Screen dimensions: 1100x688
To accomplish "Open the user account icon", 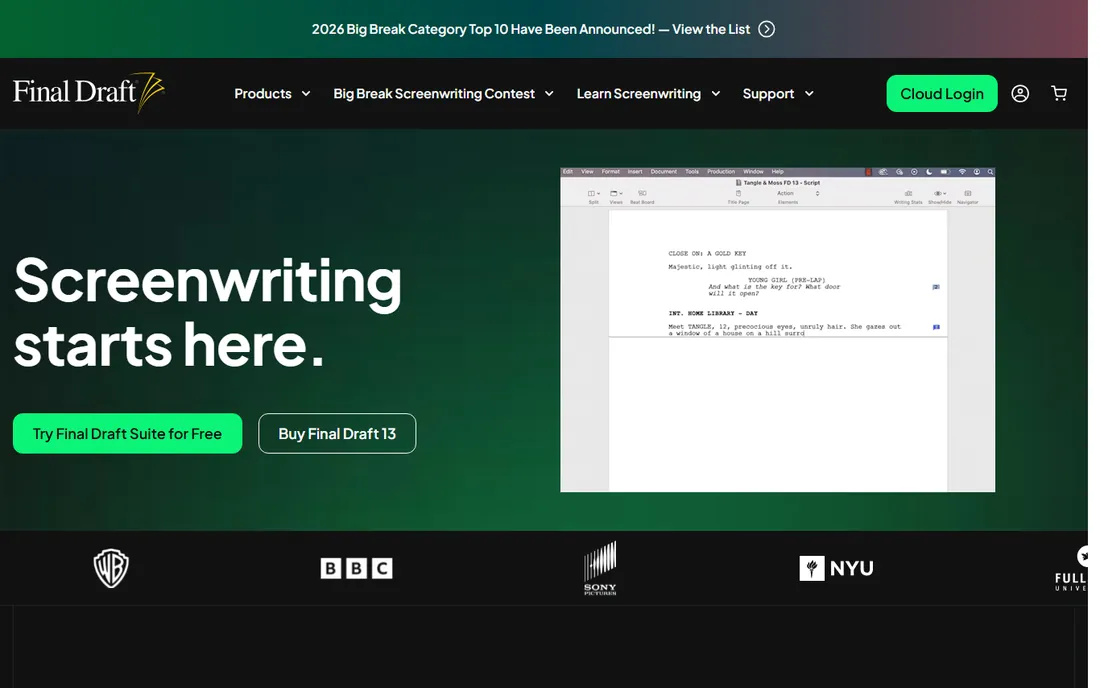I will click(x=1020, y=93).
